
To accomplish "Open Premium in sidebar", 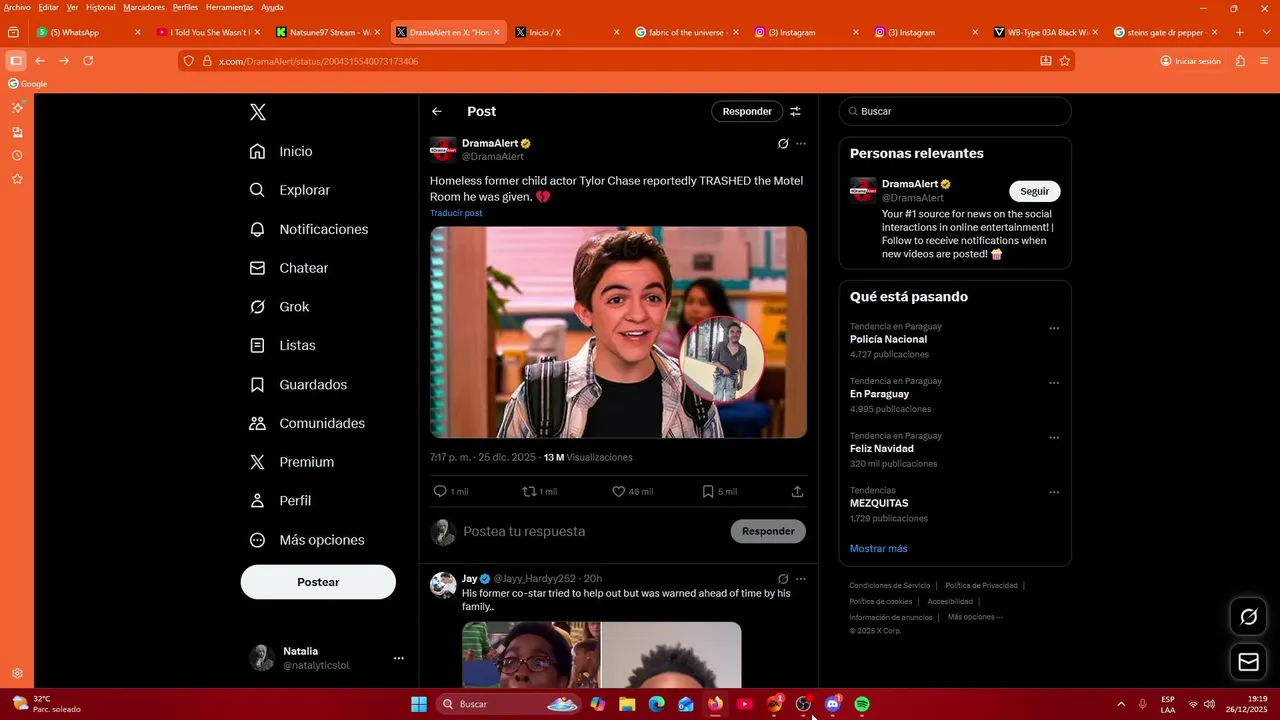I will pos(291,462).
